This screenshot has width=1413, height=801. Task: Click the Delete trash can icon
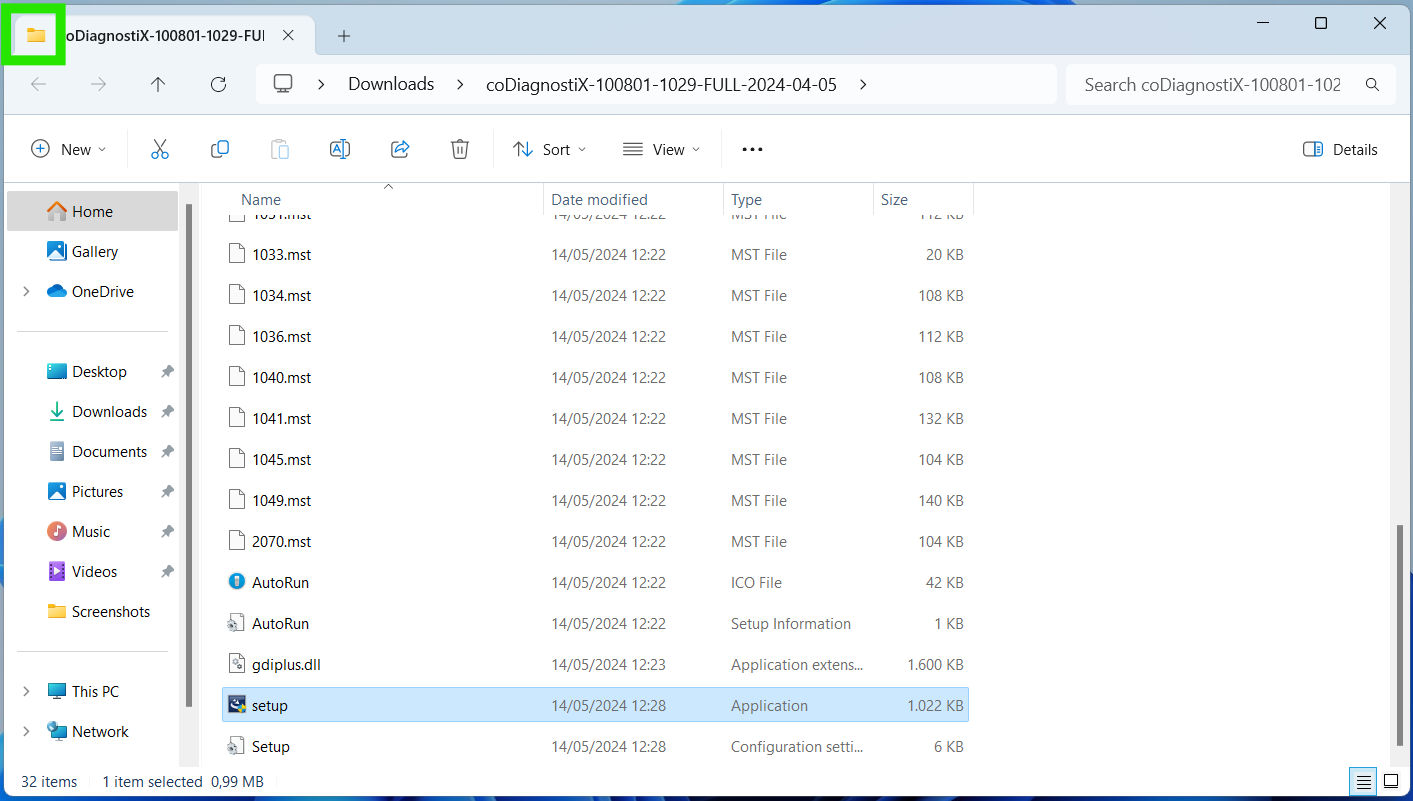point(460,149)
